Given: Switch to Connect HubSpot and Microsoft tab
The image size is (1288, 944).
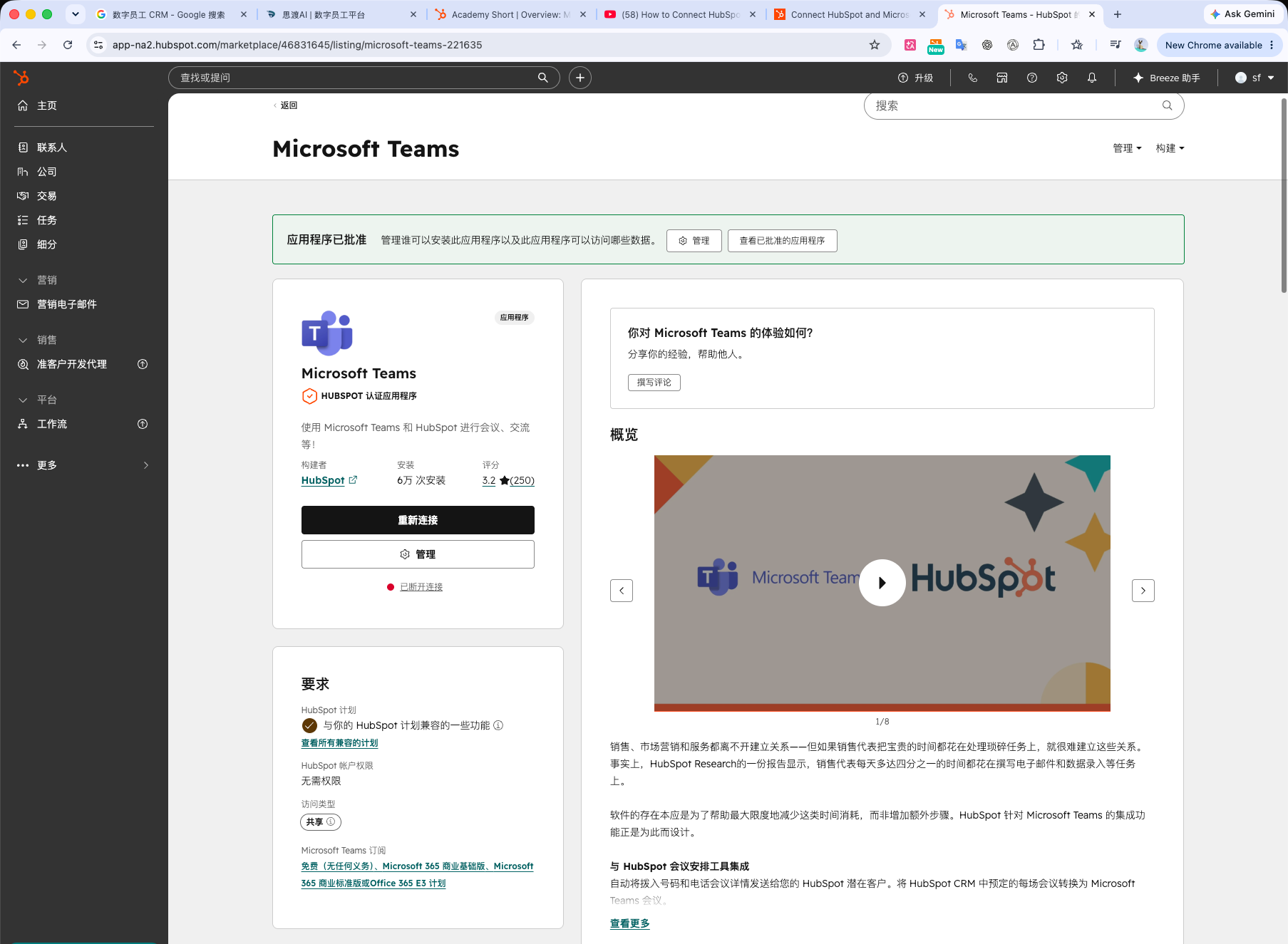Looking at the screenshot, I should 850,14.
